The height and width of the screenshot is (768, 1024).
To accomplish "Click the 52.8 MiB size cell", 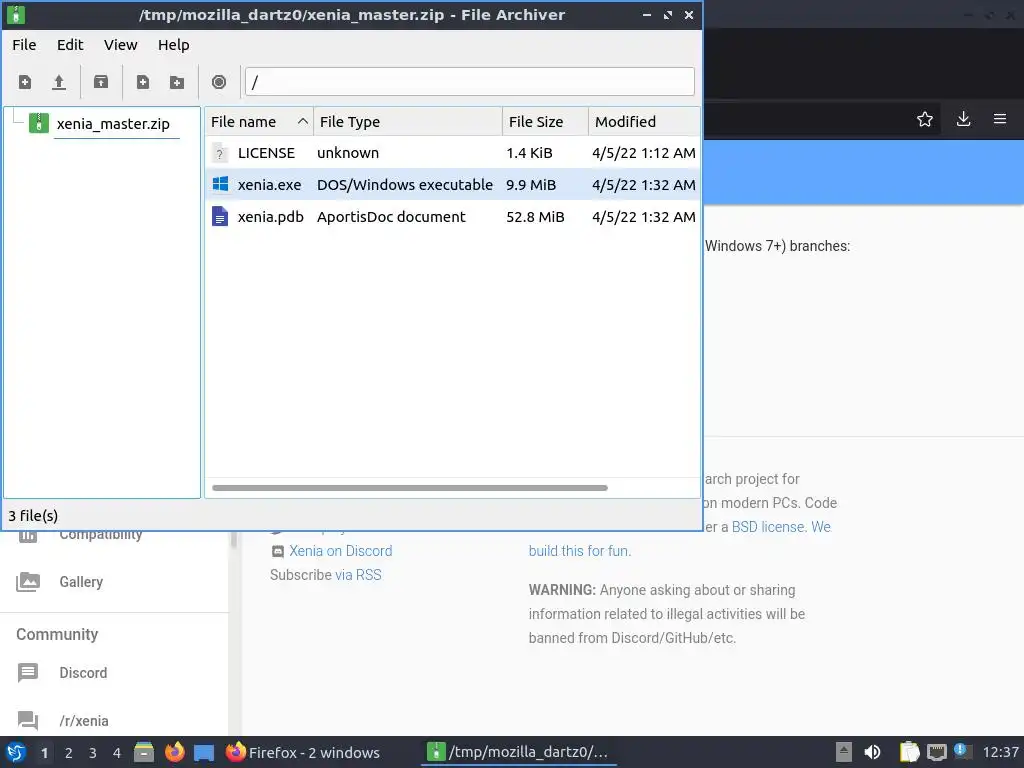I will click(535, 217).
